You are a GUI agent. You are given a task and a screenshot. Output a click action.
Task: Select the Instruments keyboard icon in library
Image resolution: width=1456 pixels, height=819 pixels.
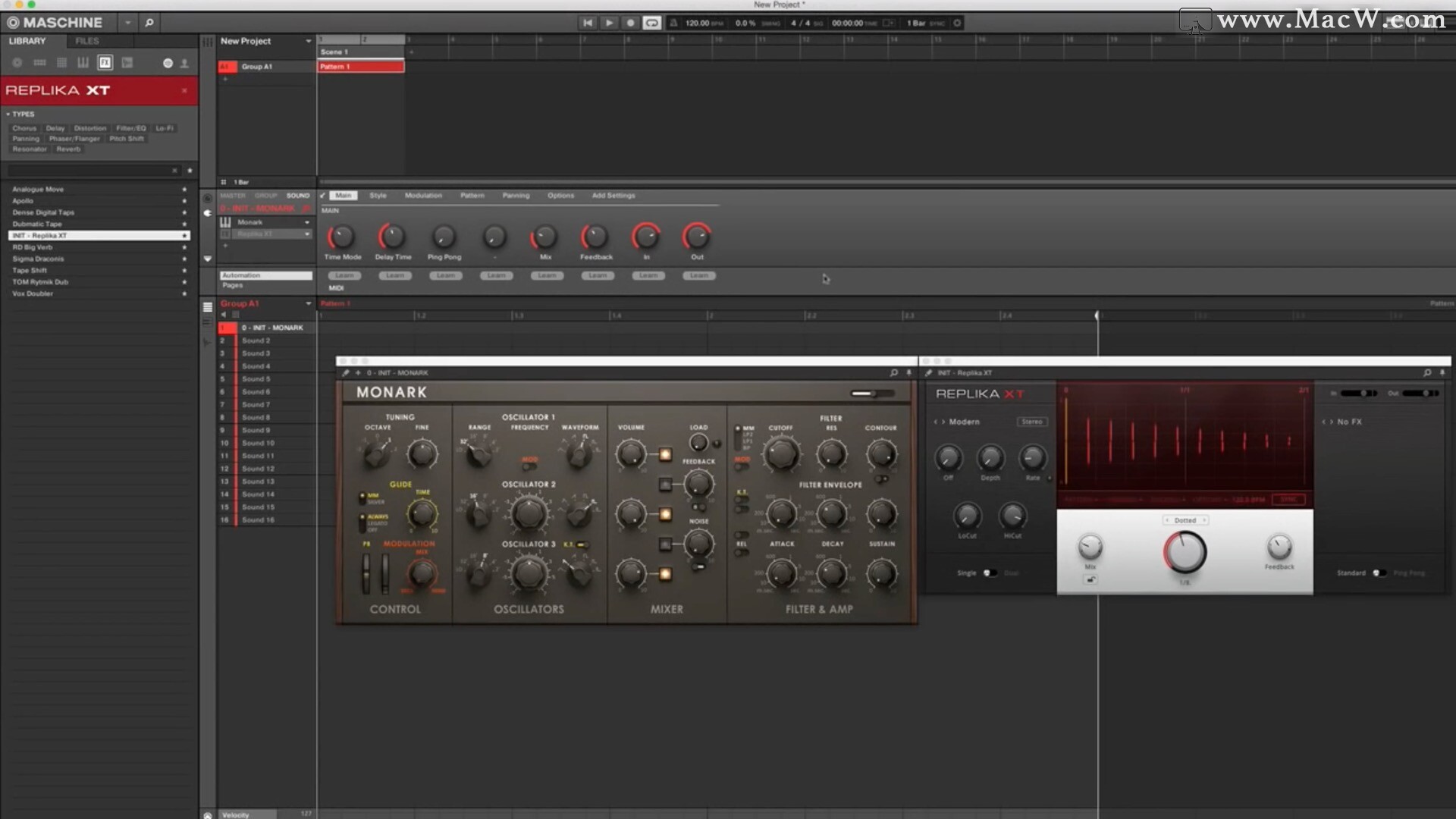(83, 63)
